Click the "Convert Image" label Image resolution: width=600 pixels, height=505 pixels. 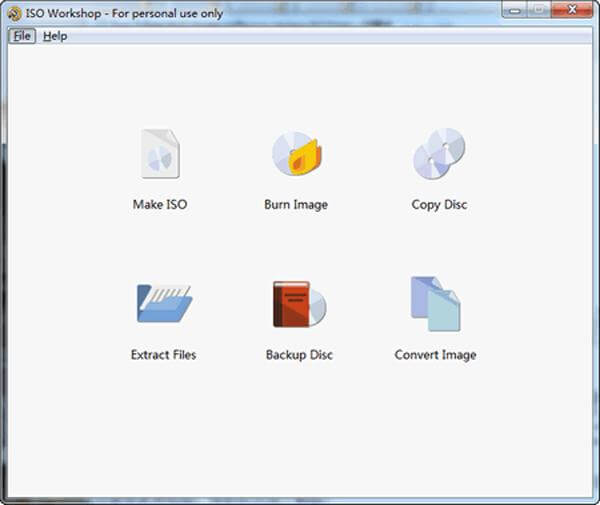coord(435,355)
